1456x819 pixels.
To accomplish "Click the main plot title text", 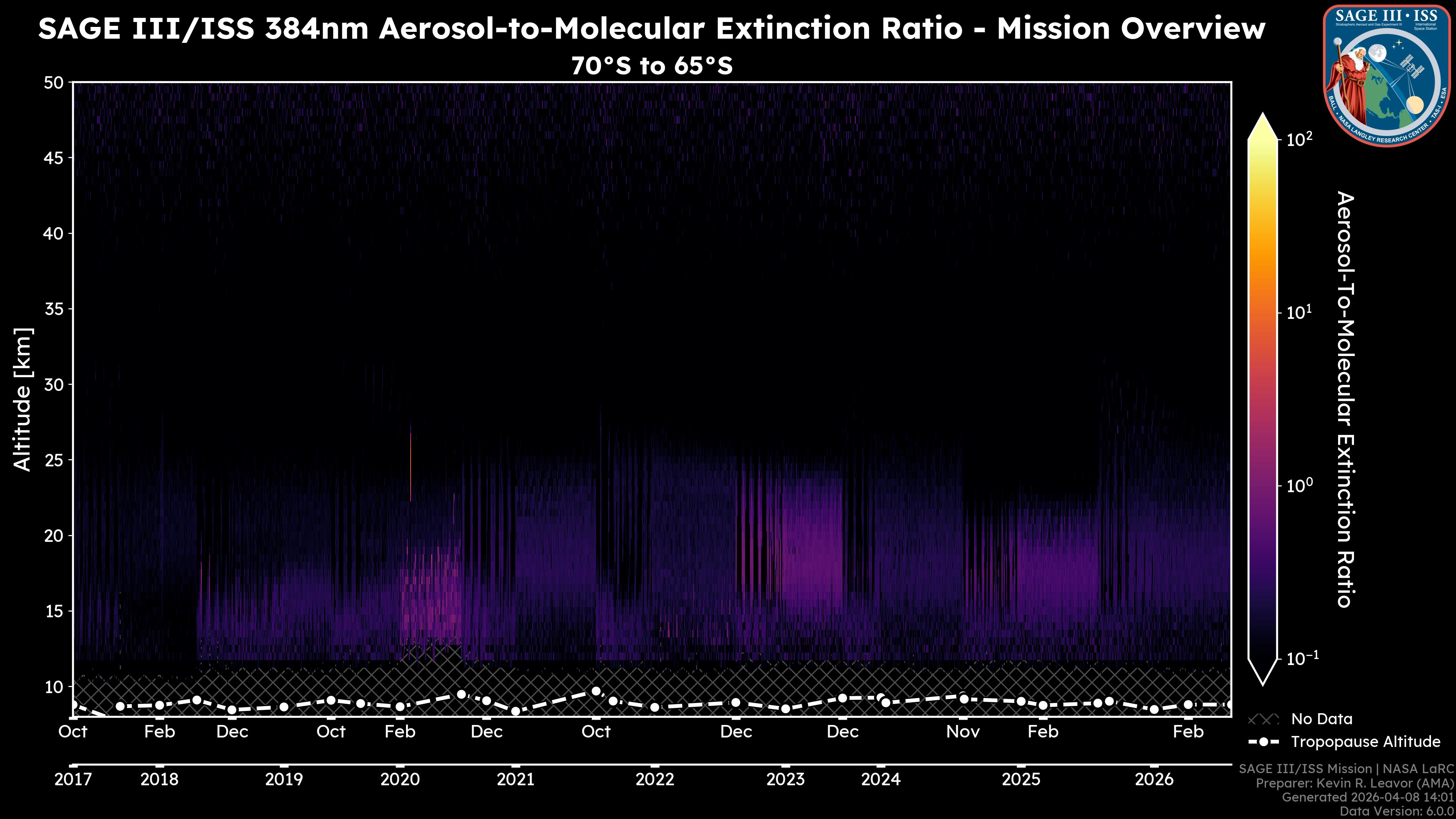I will pos(651,28).
